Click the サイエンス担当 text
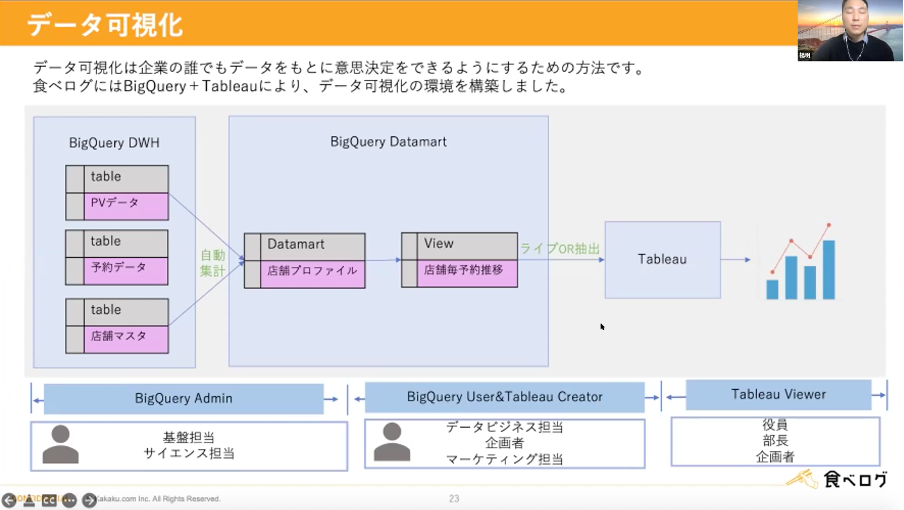Viewport: 904px width, 510px height. tap(189, 454)
